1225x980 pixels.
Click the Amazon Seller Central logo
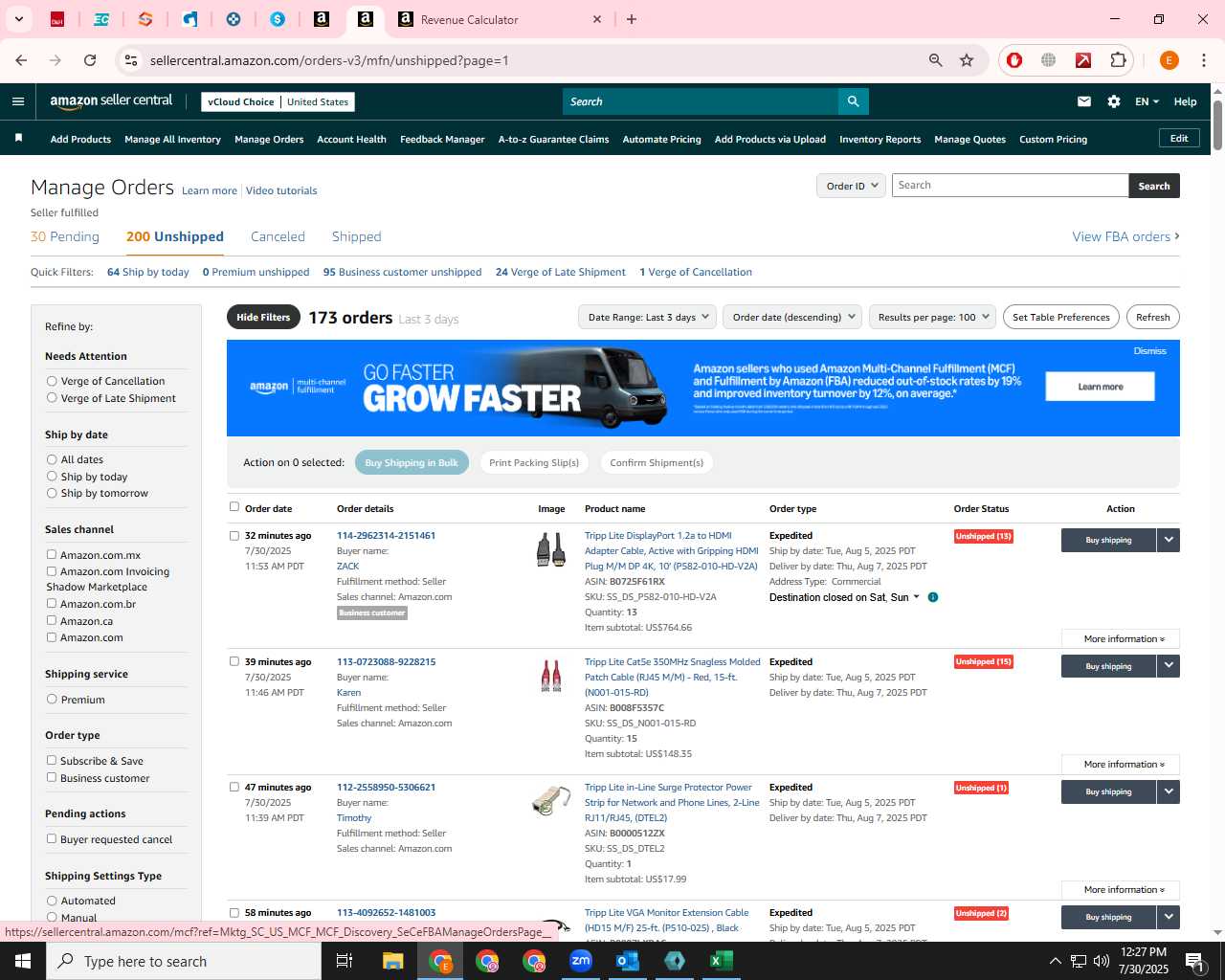[x=111, y=101]
